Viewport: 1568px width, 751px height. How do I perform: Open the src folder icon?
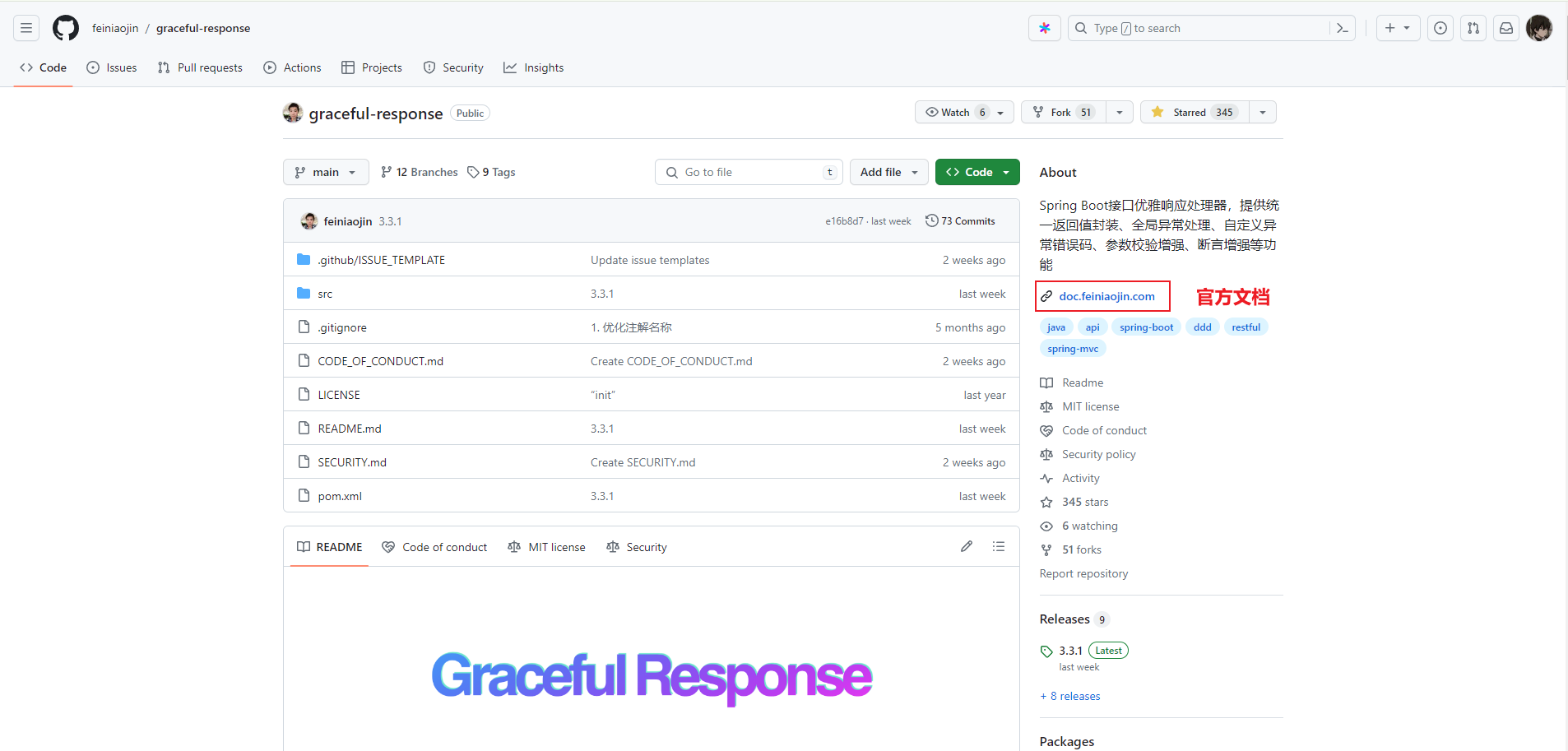pos(304,293)
